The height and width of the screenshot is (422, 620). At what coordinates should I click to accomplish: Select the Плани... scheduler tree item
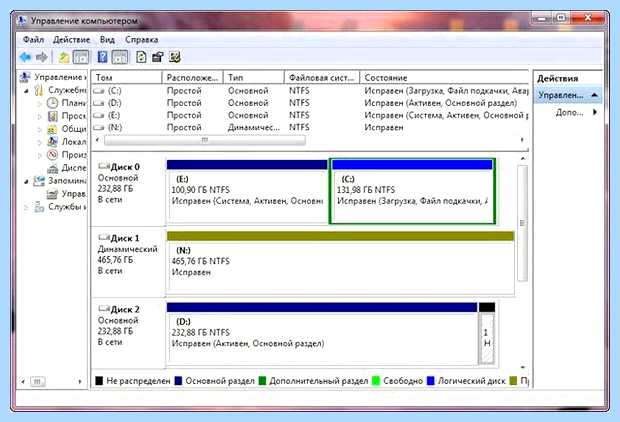pyautogui.click(x=67, y=103)
